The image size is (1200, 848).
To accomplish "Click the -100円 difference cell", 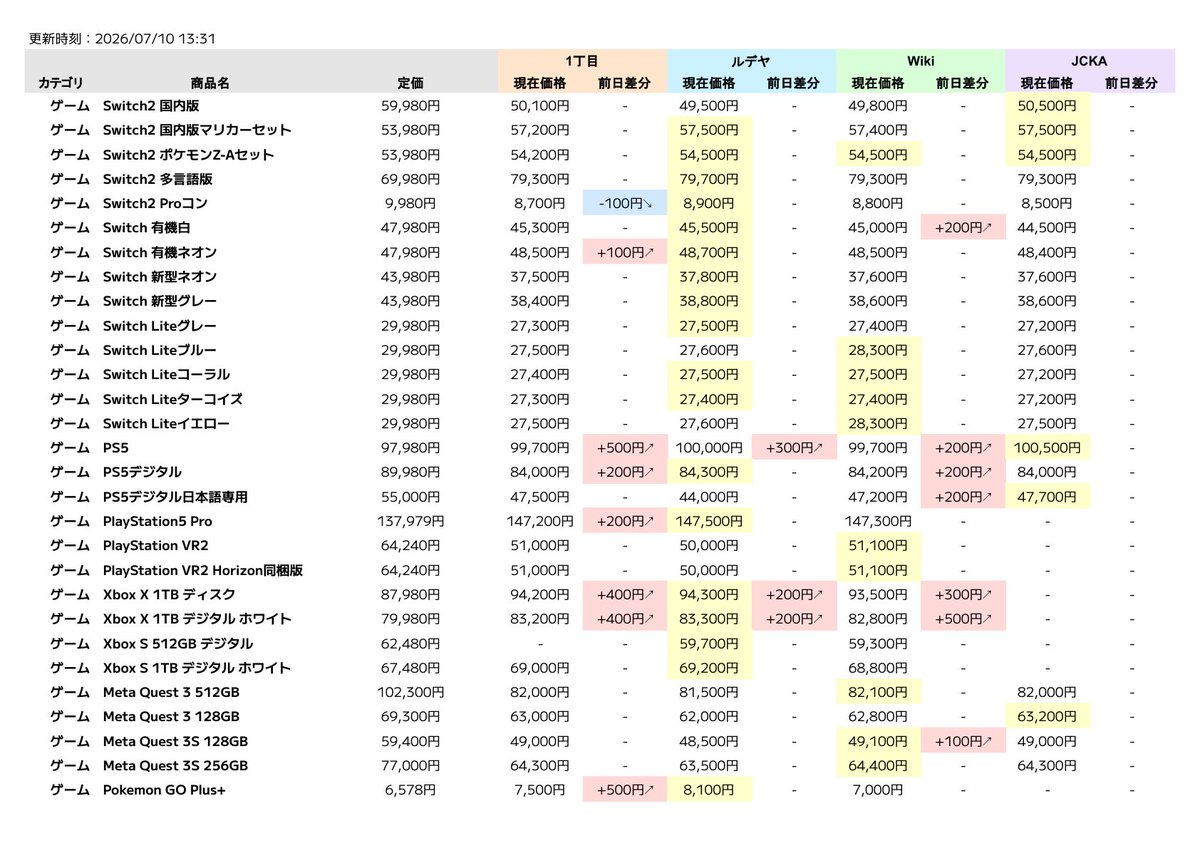I will pos(625,203).
